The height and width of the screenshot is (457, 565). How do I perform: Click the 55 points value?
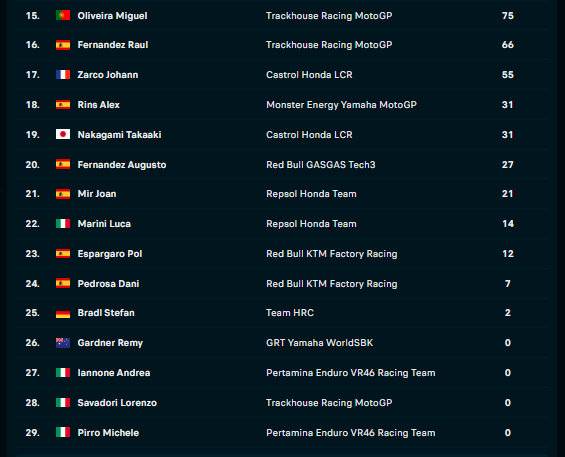508,75
